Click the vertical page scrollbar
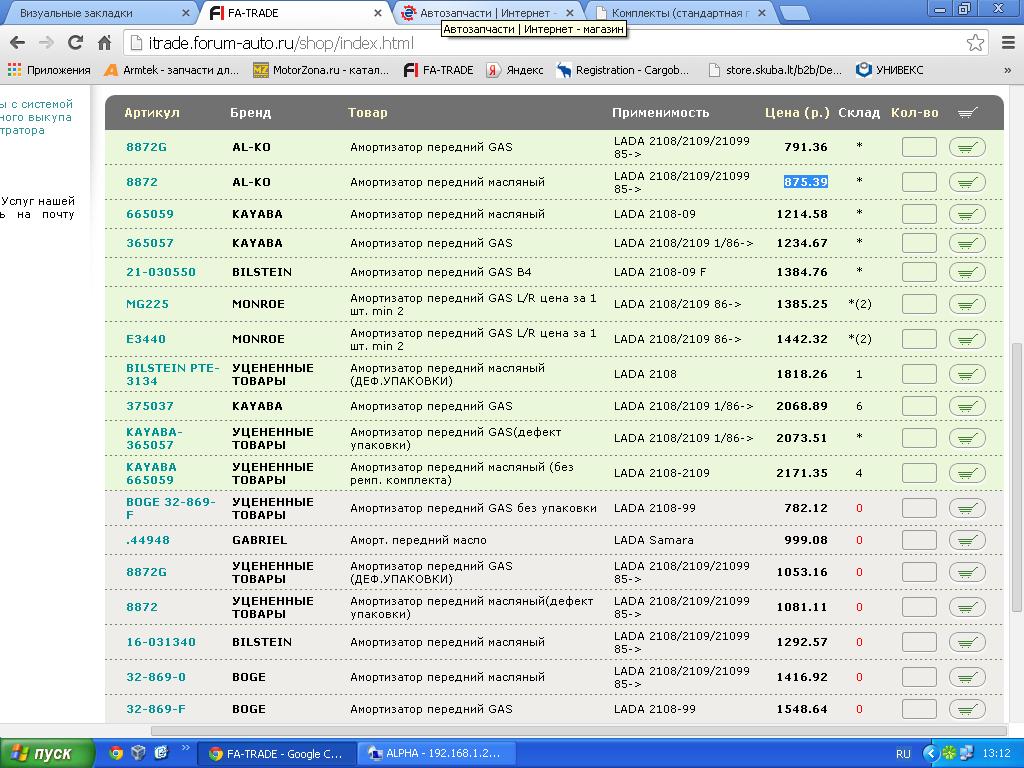The image size is (1024, 768). 1017,477
